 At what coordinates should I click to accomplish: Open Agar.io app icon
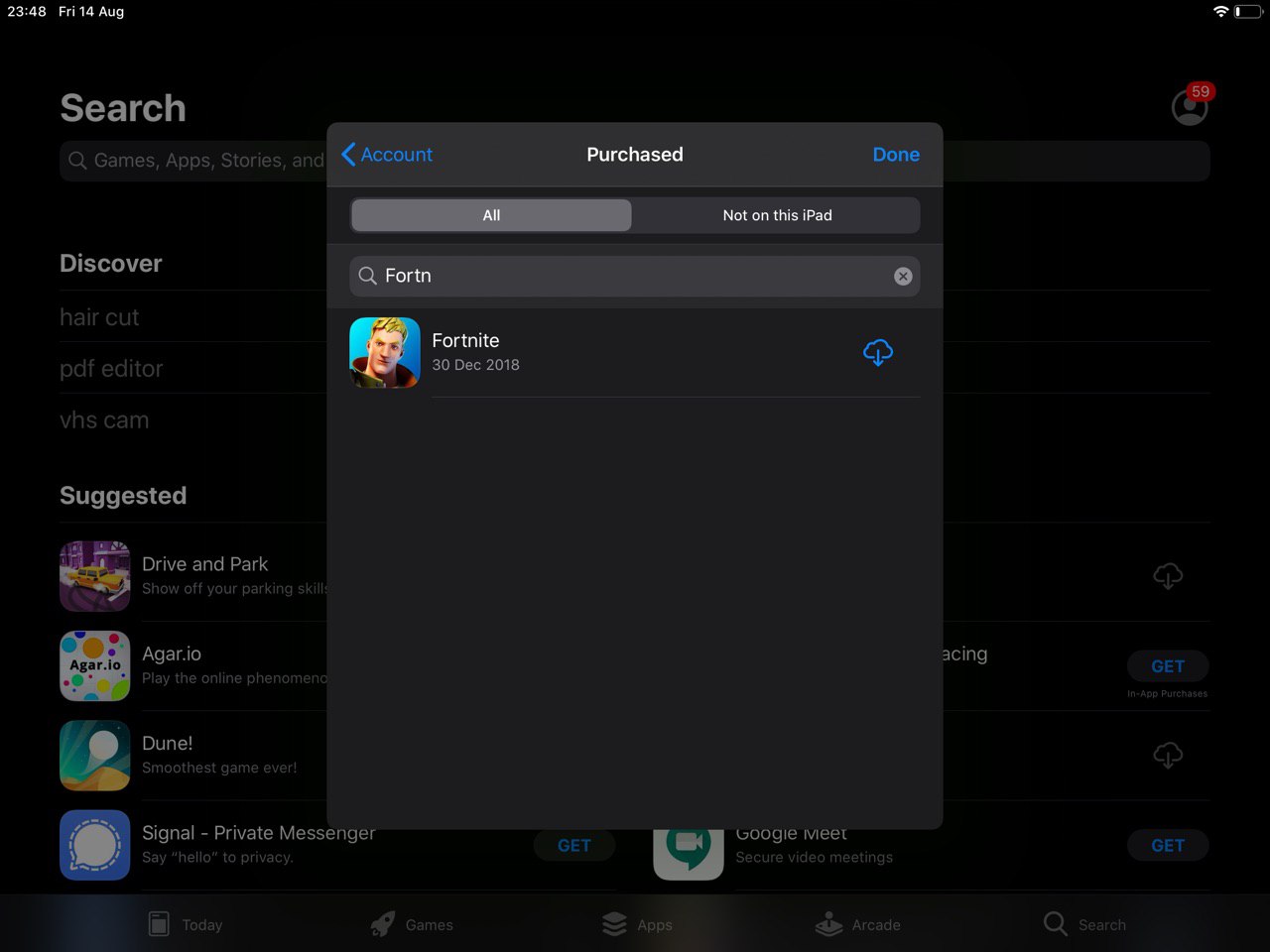click(95, 666)
